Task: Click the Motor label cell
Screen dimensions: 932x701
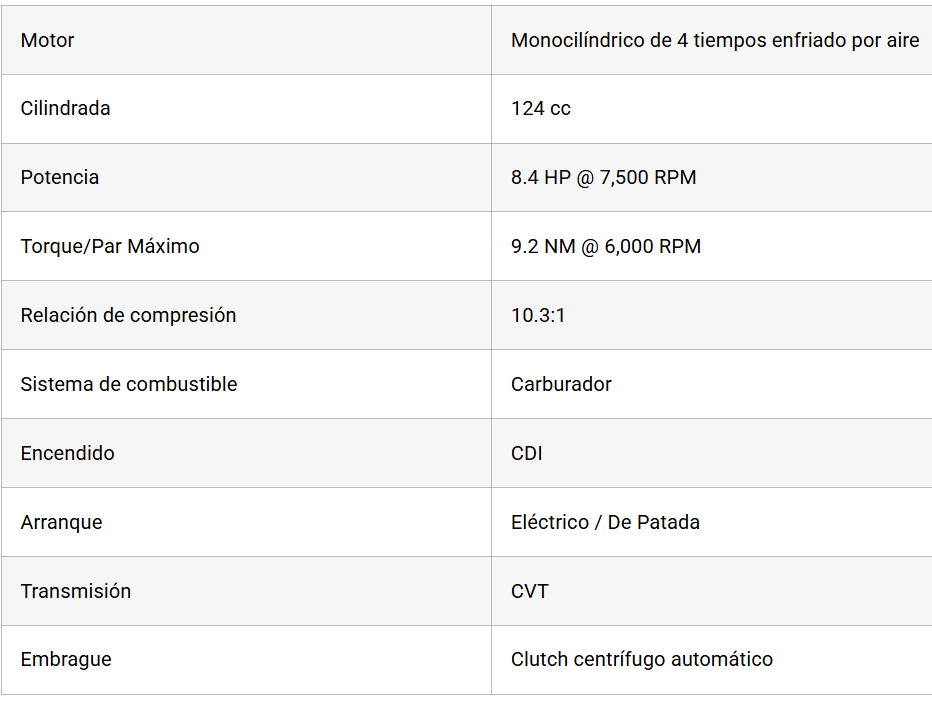Action: coord(48,41)
